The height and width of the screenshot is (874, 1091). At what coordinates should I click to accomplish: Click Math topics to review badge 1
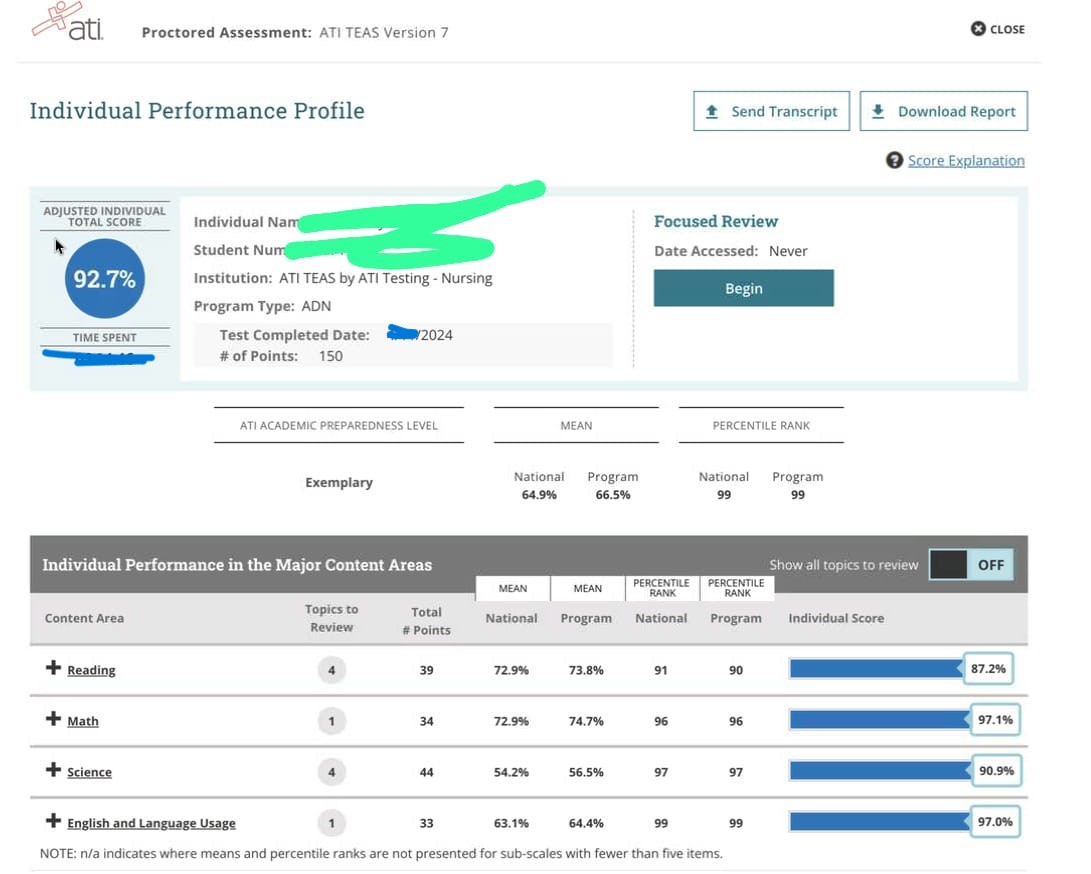click(331, 721)
